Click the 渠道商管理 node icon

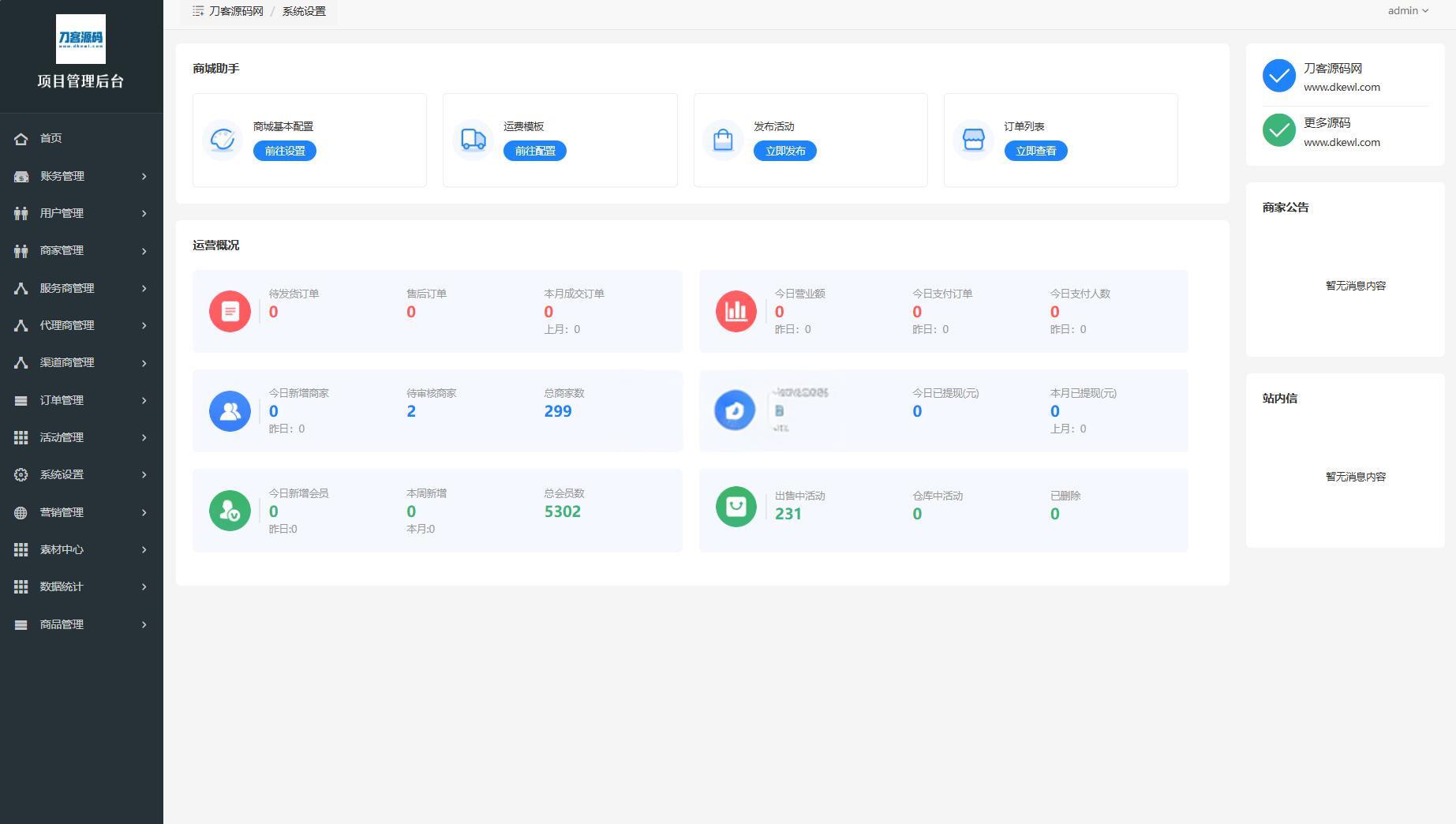(21, 362)
